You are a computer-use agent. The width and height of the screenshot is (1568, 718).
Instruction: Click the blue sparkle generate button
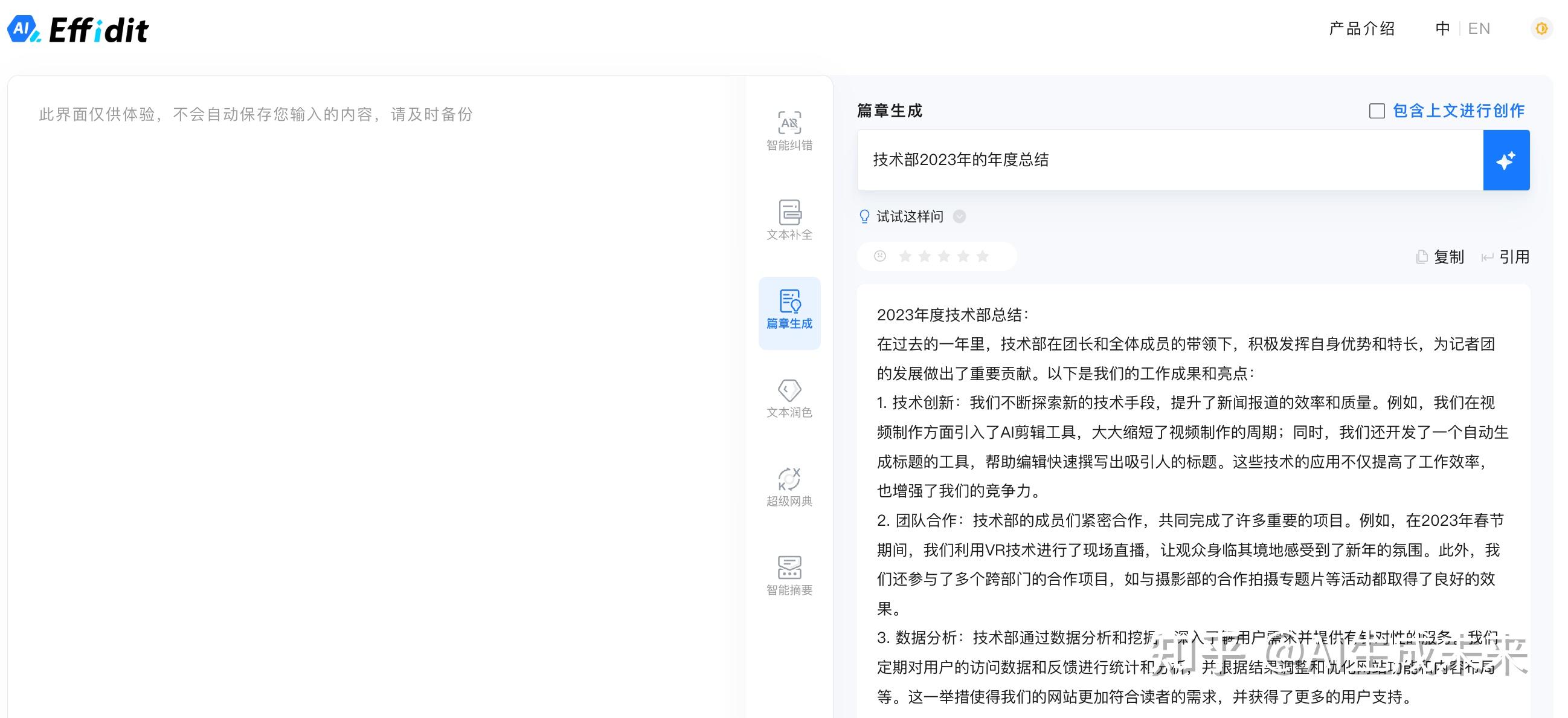[1506, 160]
